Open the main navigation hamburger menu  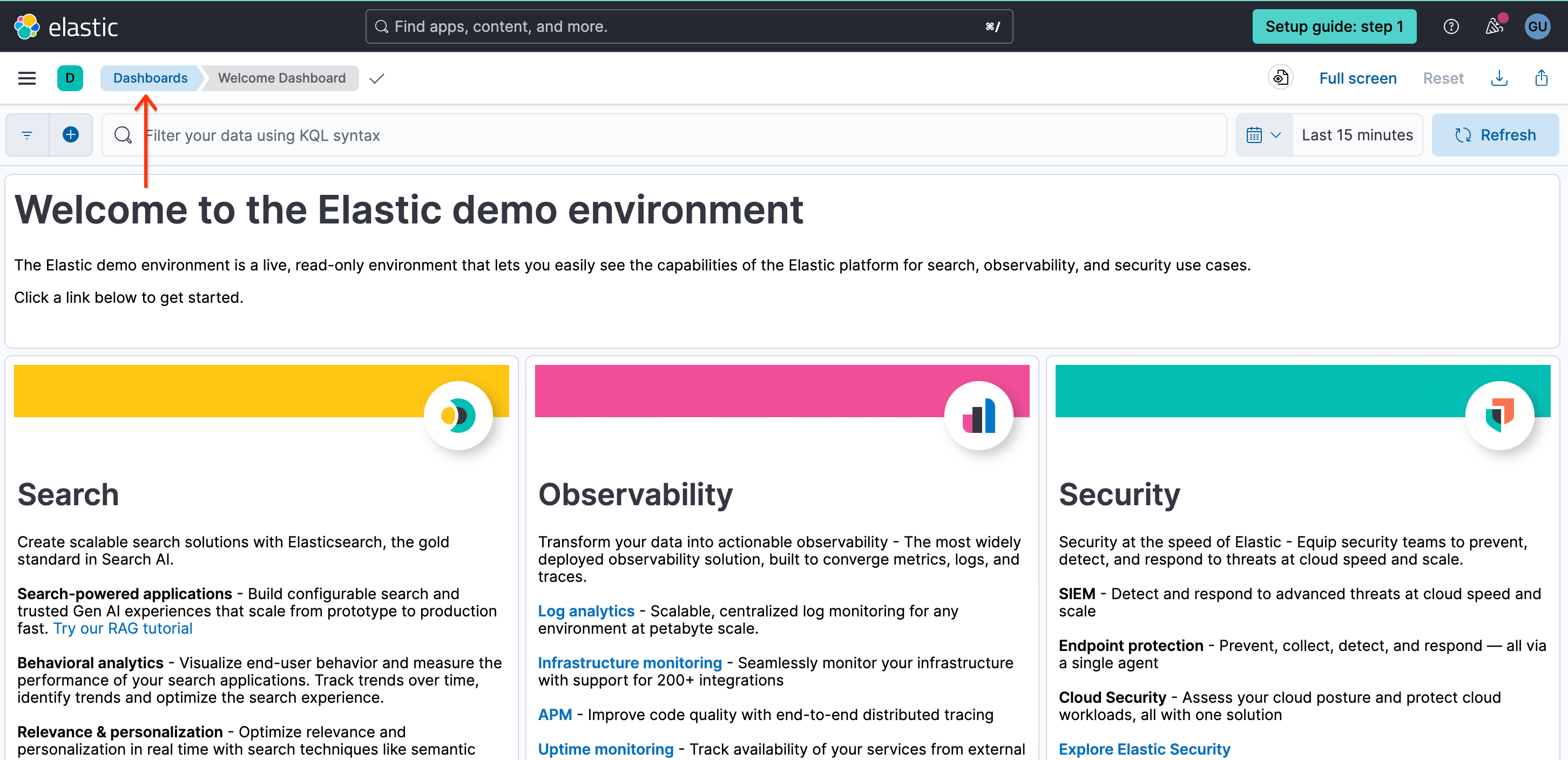coord(27,78)
